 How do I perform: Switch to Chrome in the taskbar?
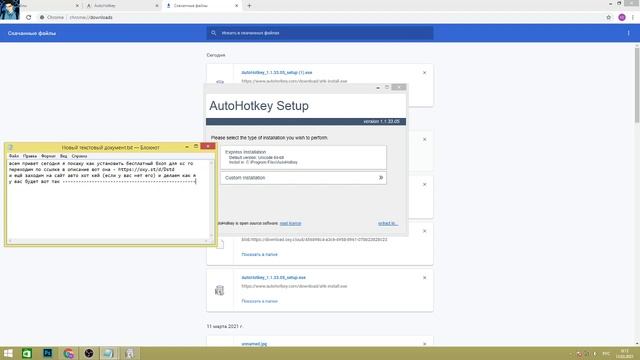pos(69,353)
